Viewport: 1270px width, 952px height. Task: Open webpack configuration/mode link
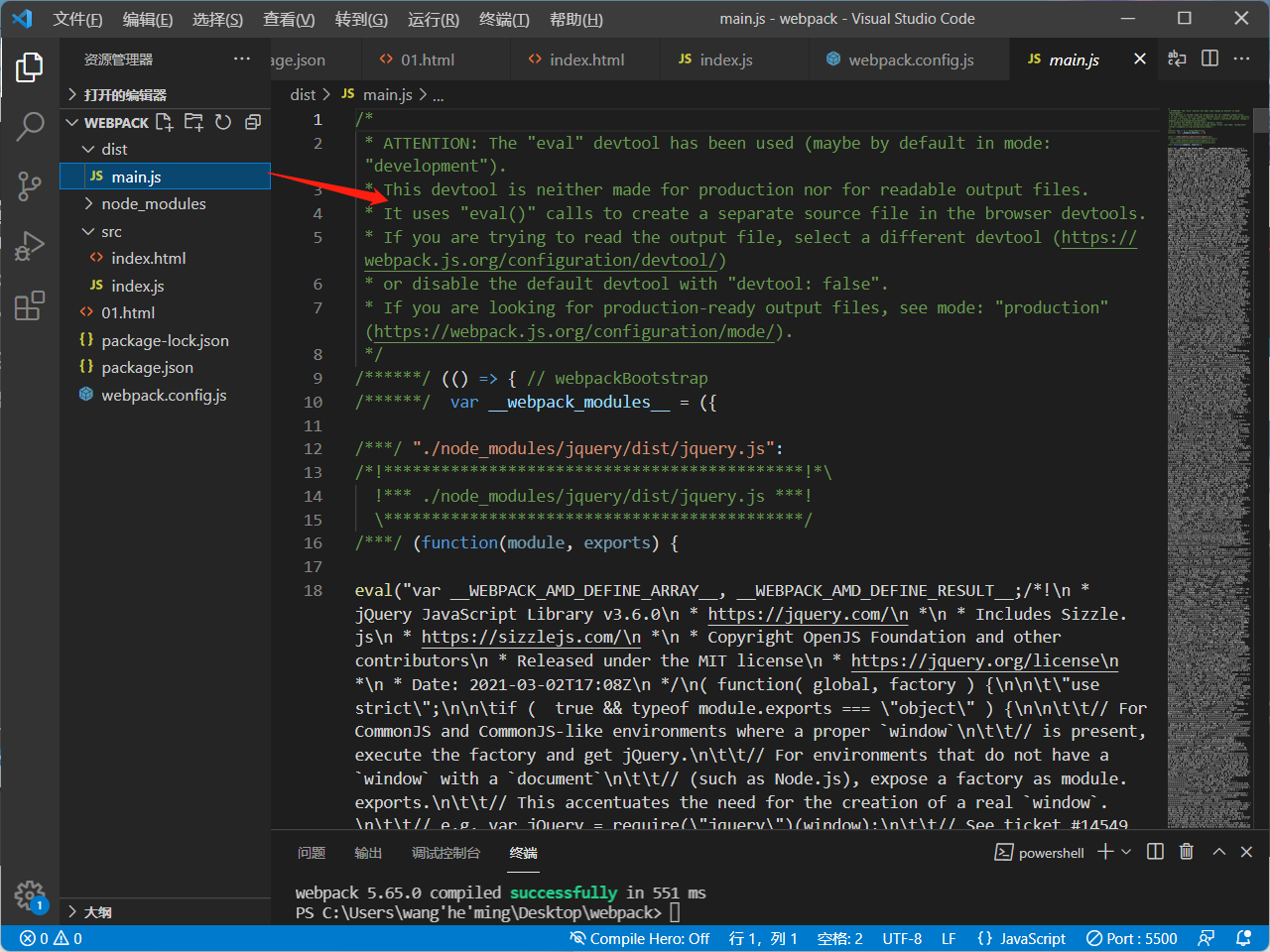pos(574,331)
